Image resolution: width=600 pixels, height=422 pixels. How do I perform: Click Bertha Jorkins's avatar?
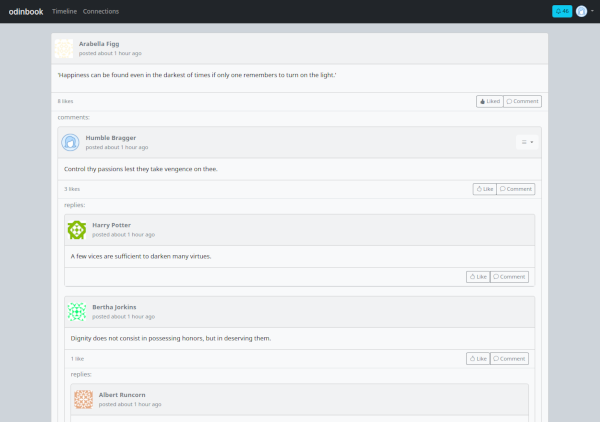77,312
